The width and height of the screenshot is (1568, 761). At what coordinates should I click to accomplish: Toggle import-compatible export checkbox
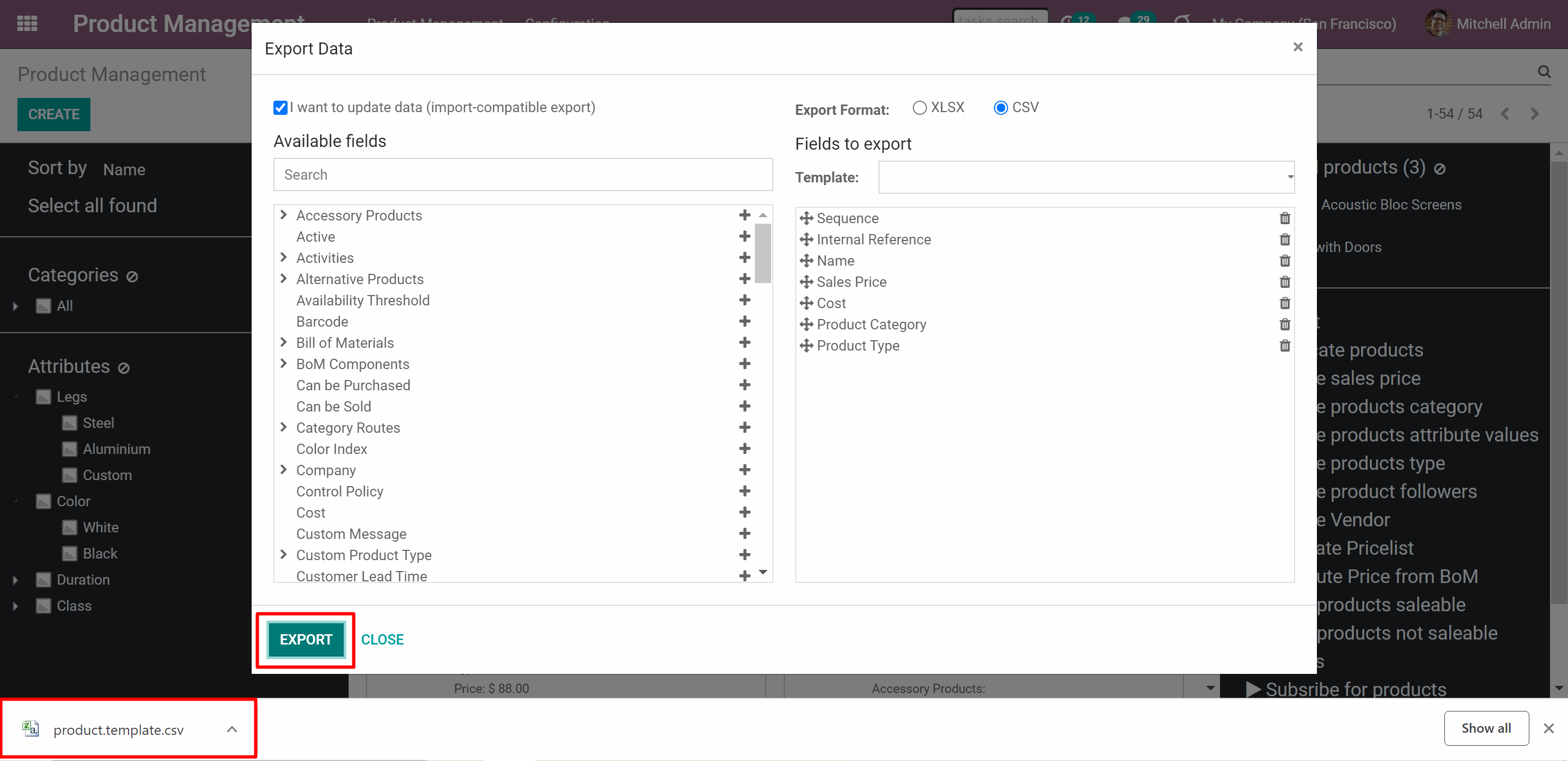click(280, 108)
